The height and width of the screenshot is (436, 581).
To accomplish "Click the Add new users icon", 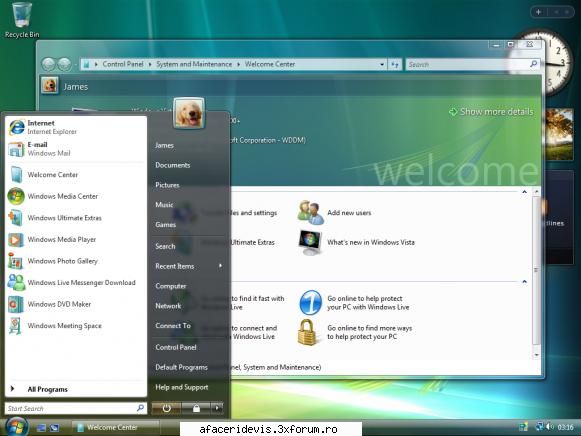I will (x=310, y=213).
